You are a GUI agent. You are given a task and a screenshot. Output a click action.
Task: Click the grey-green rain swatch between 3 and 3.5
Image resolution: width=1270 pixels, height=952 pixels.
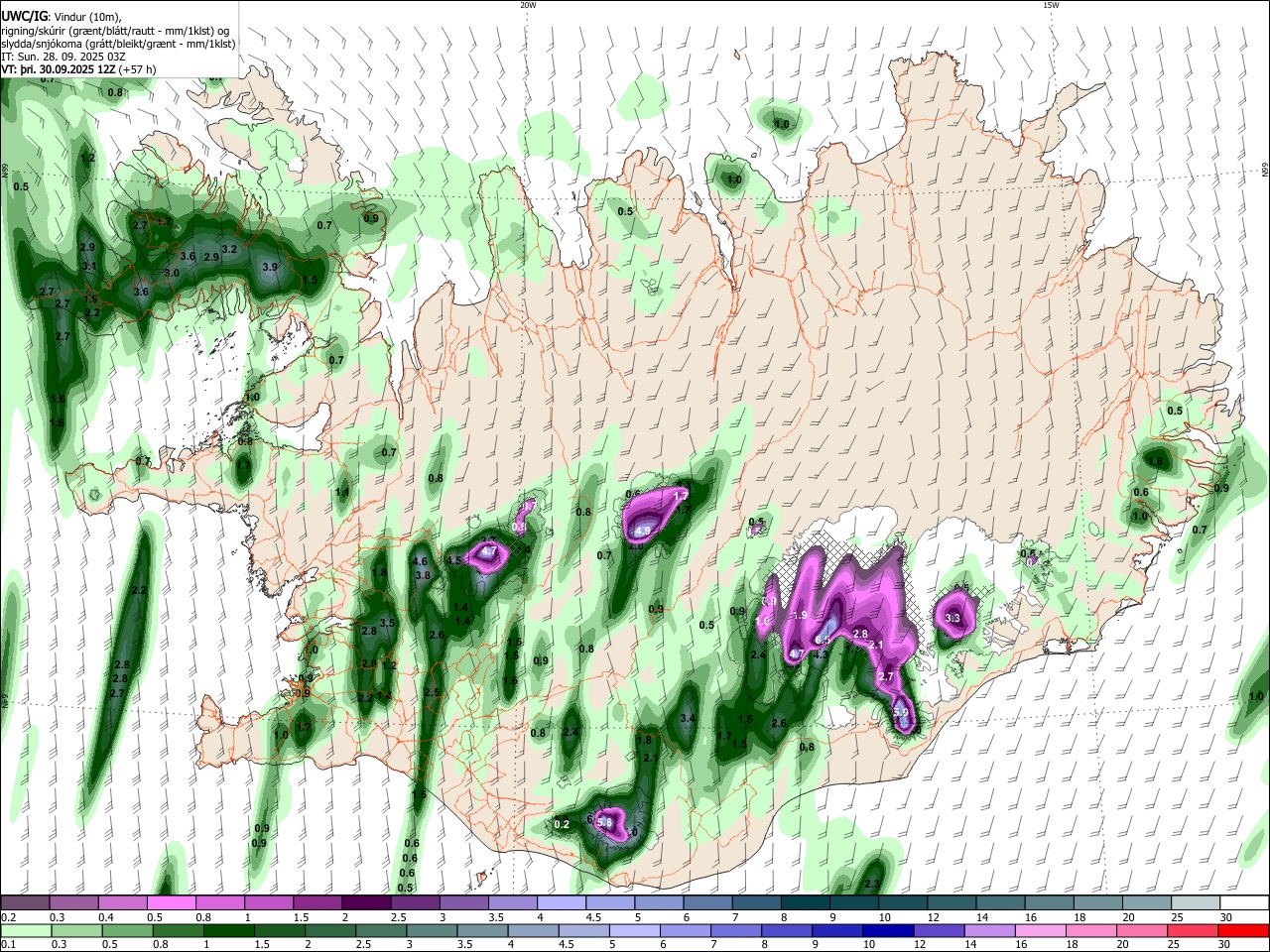coord(432,930)
